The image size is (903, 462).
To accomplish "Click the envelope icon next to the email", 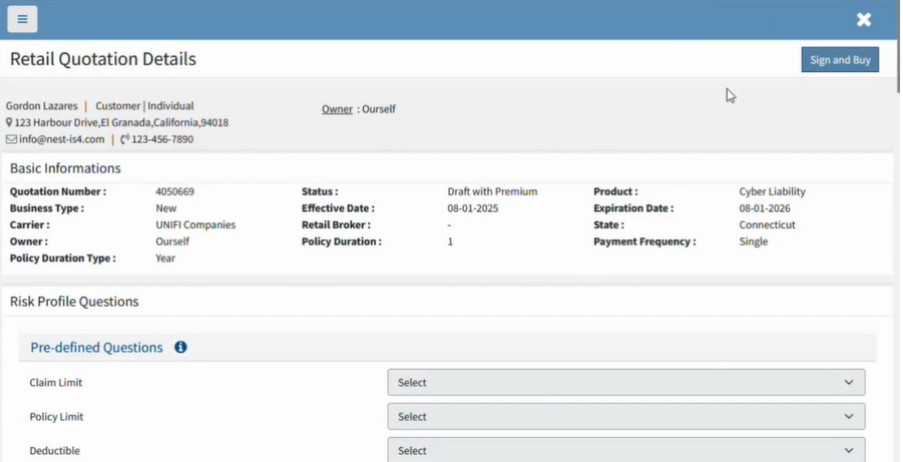I will 11,139.
